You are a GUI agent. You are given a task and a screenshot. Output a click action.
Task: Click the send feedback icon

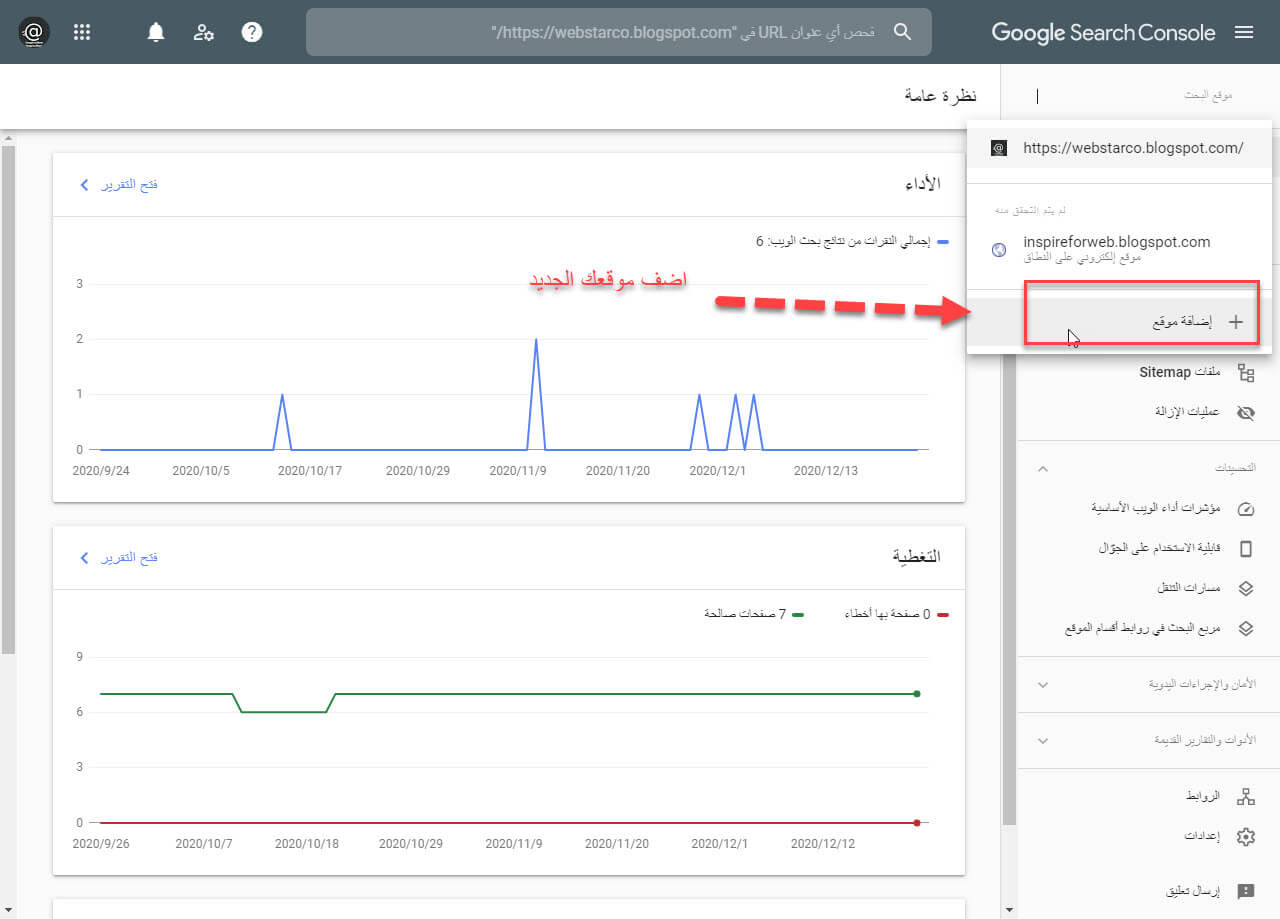click(x=1245, y=890)
